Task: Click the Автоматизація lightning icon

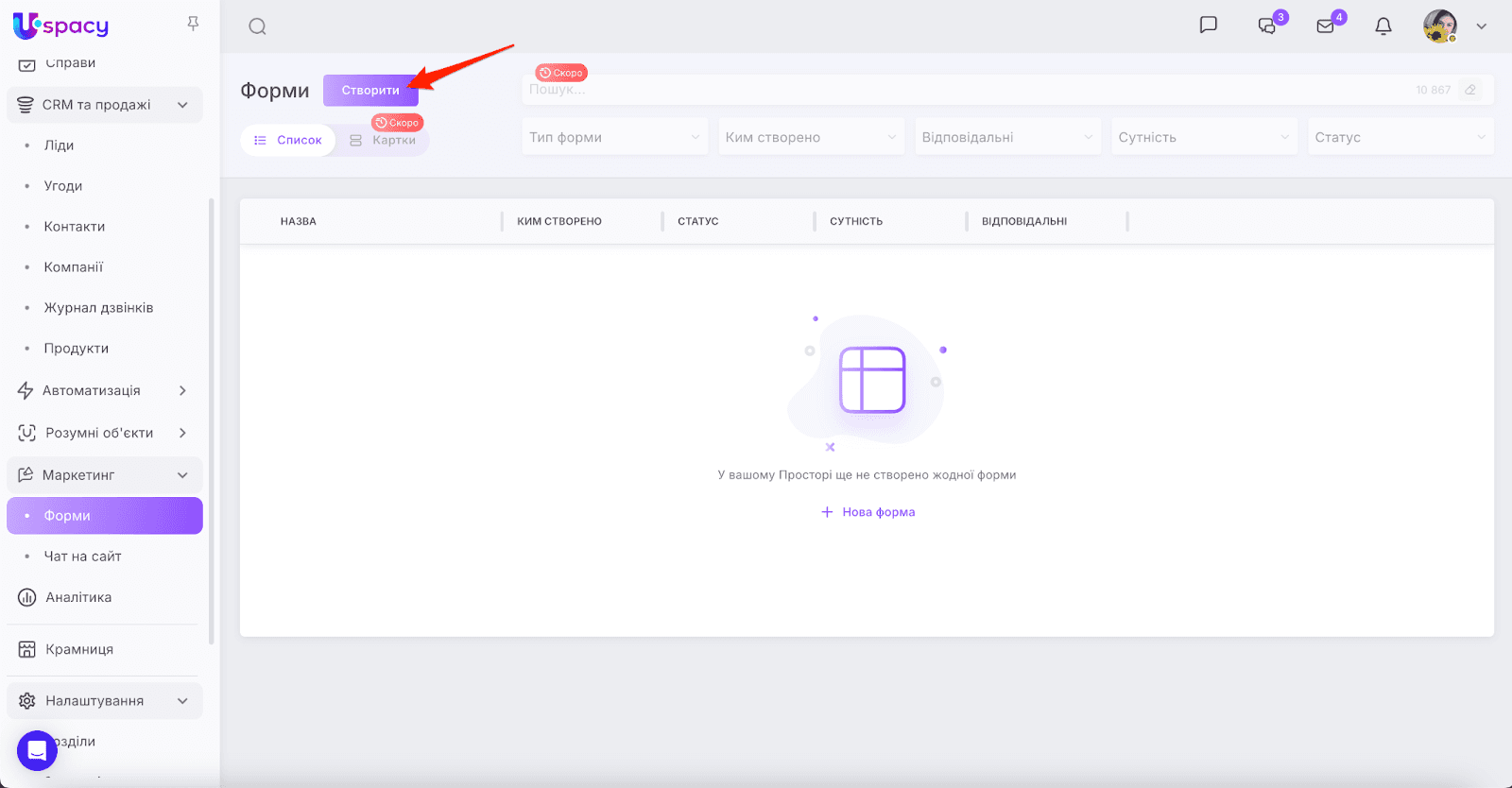Action: (26, 390)
